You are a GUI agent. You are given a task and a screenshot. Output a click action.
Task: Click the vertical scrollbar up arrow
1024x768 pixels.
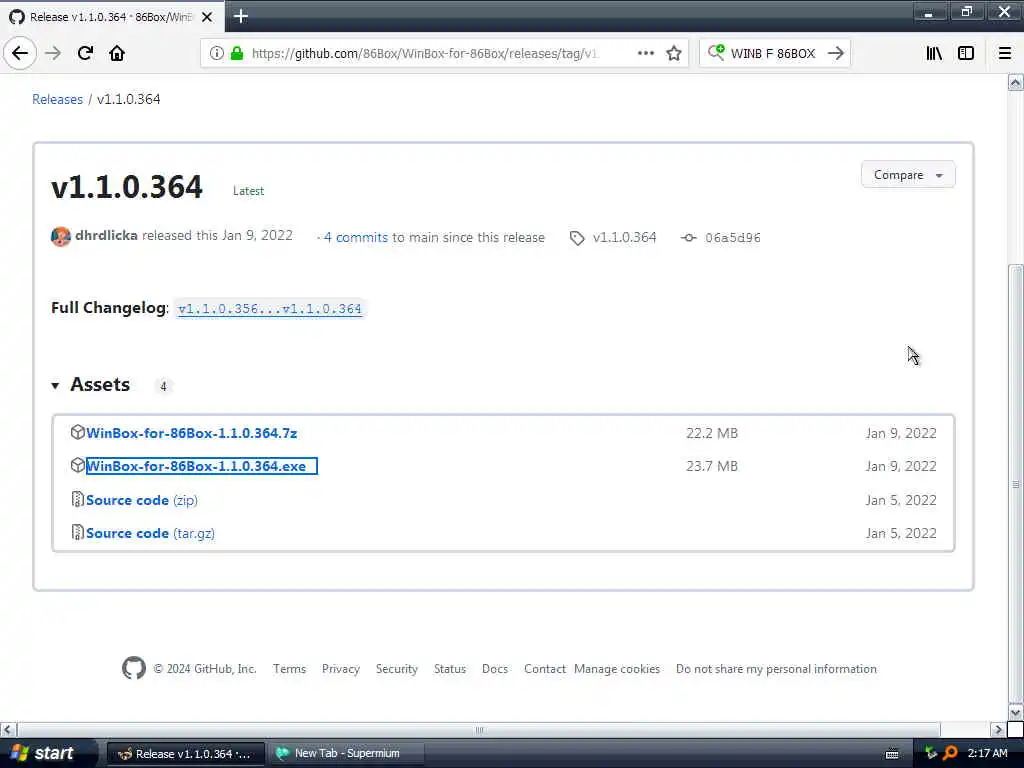pos(1016,83)
